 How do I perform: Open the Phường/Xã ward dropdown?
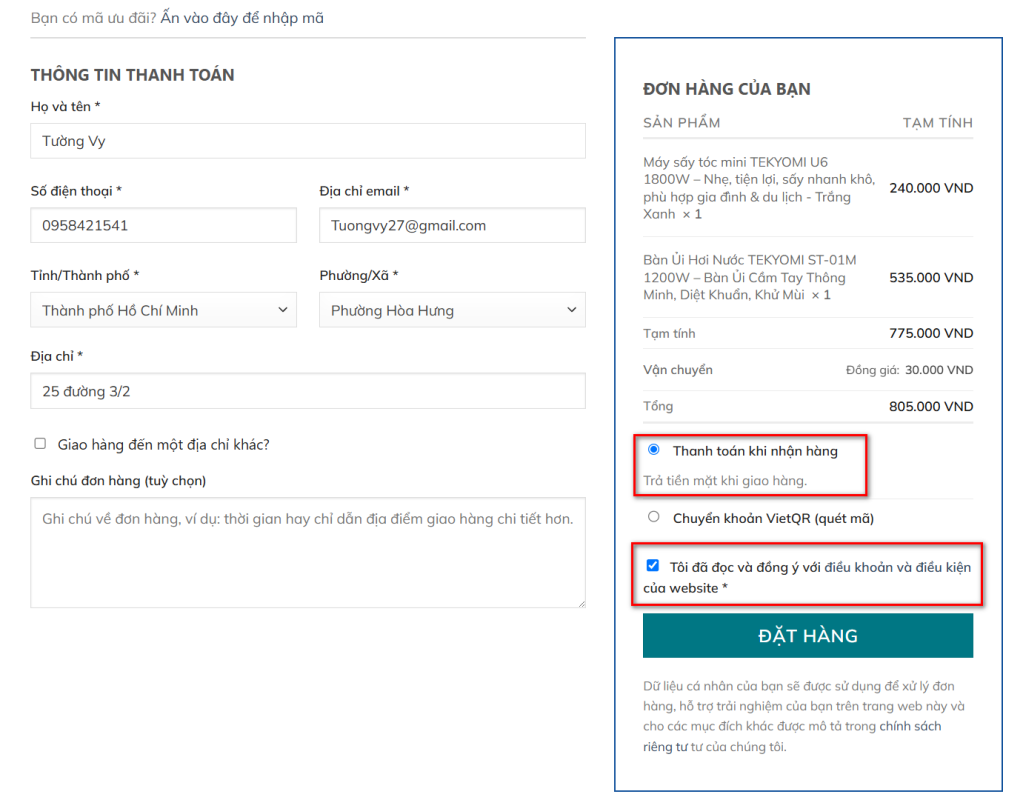[452, 310]
